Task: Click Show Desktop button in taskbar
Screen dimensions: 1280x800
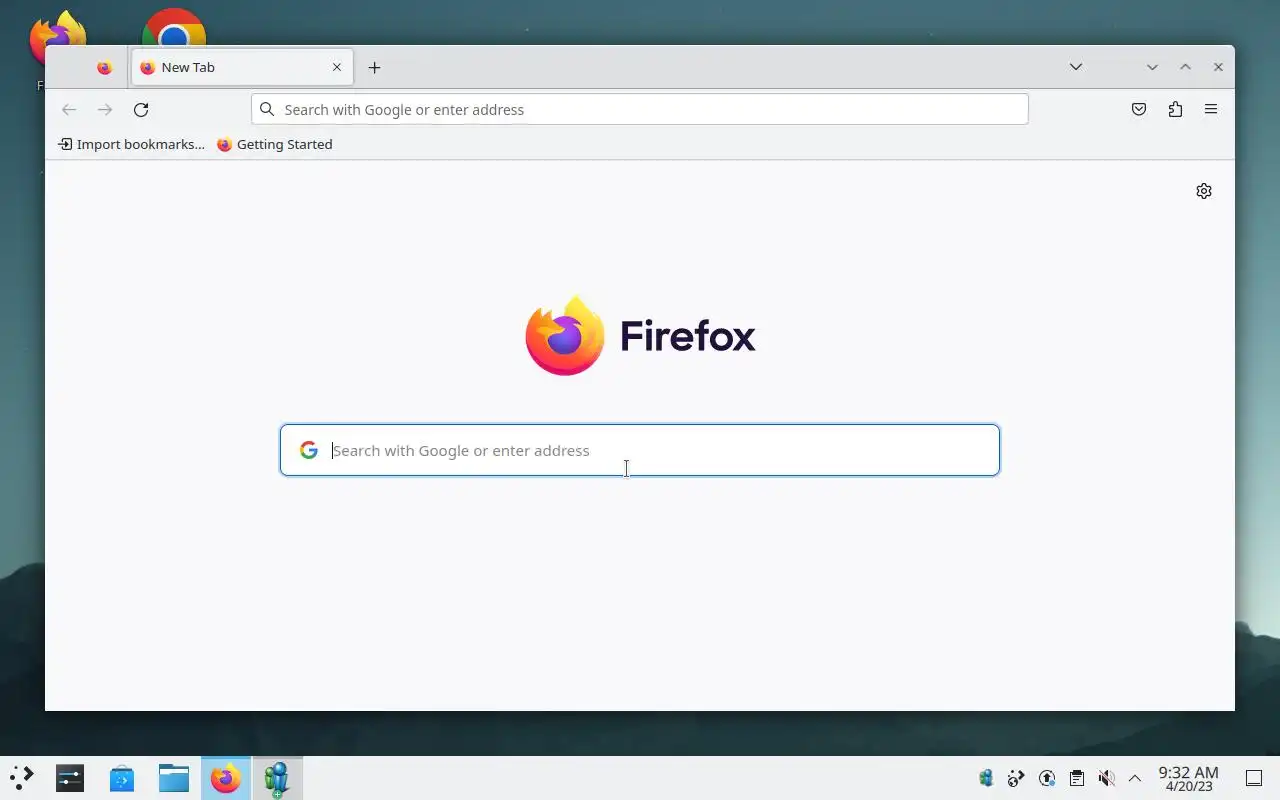Action: click(x=1254, y=778)
